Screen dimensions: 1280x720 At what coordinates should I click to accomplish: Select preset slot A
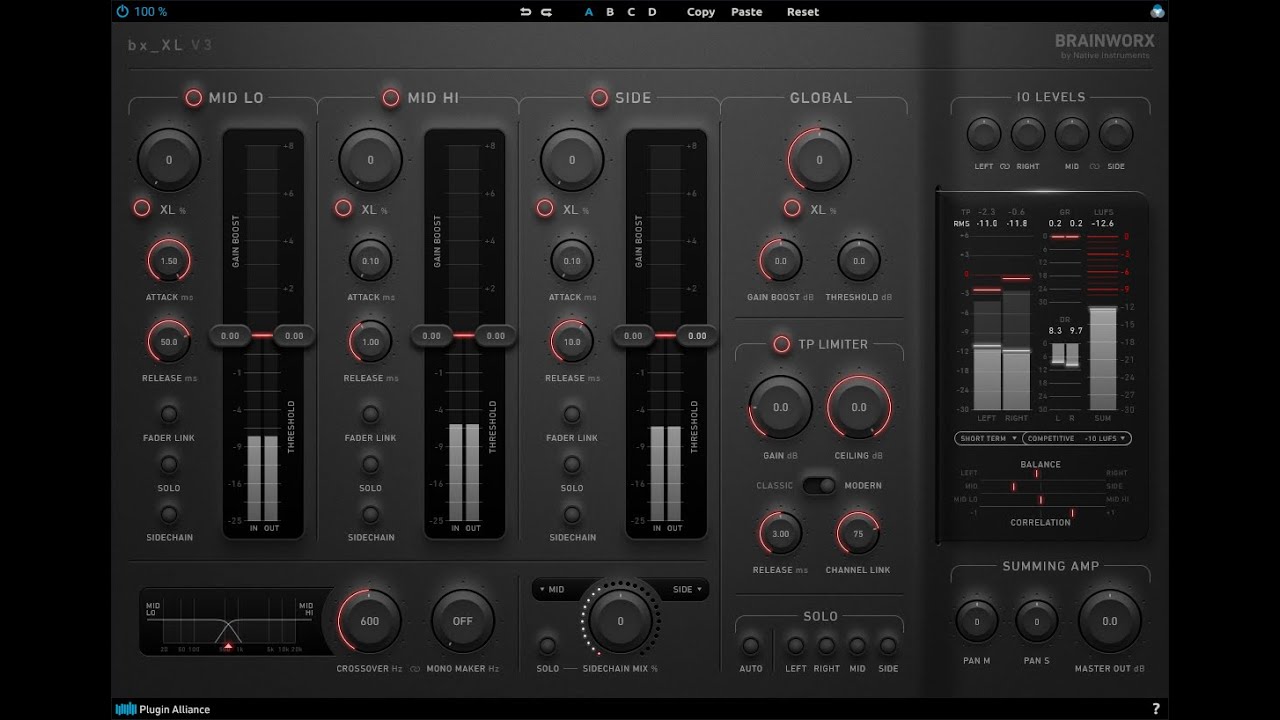[589, 12]
